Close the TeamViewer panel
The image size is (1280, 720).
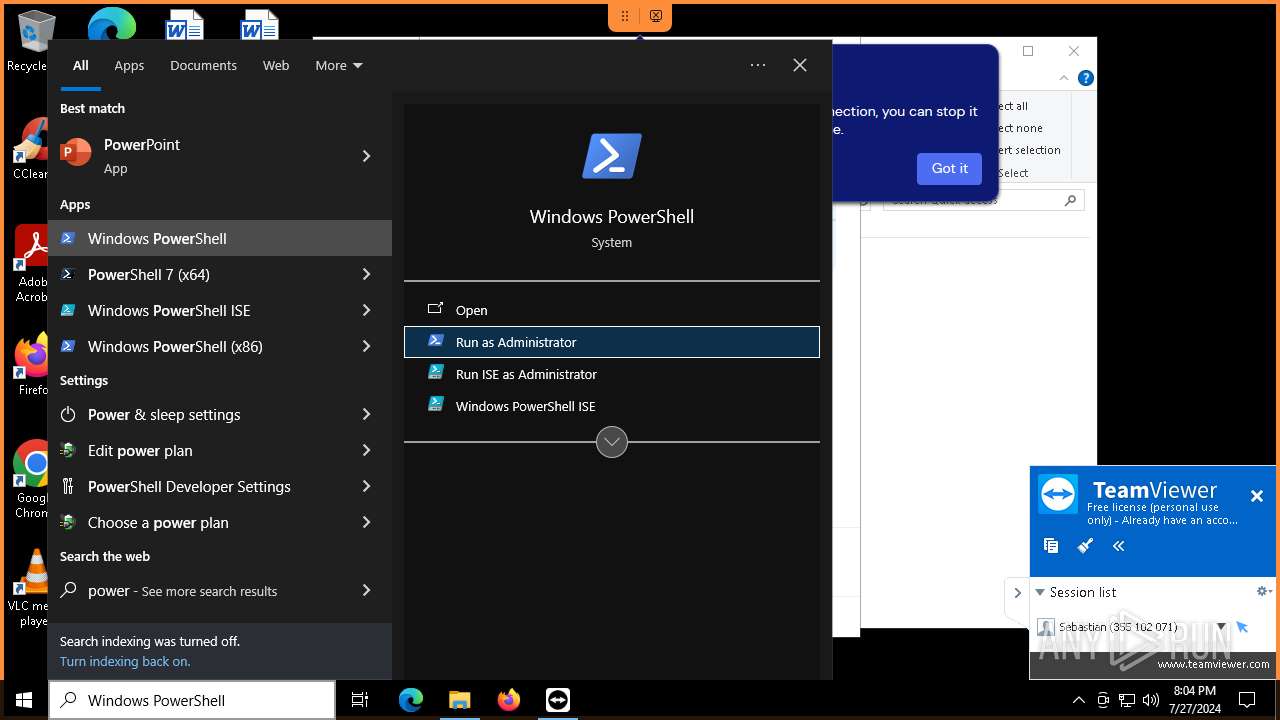click(x=1257, y=496)
